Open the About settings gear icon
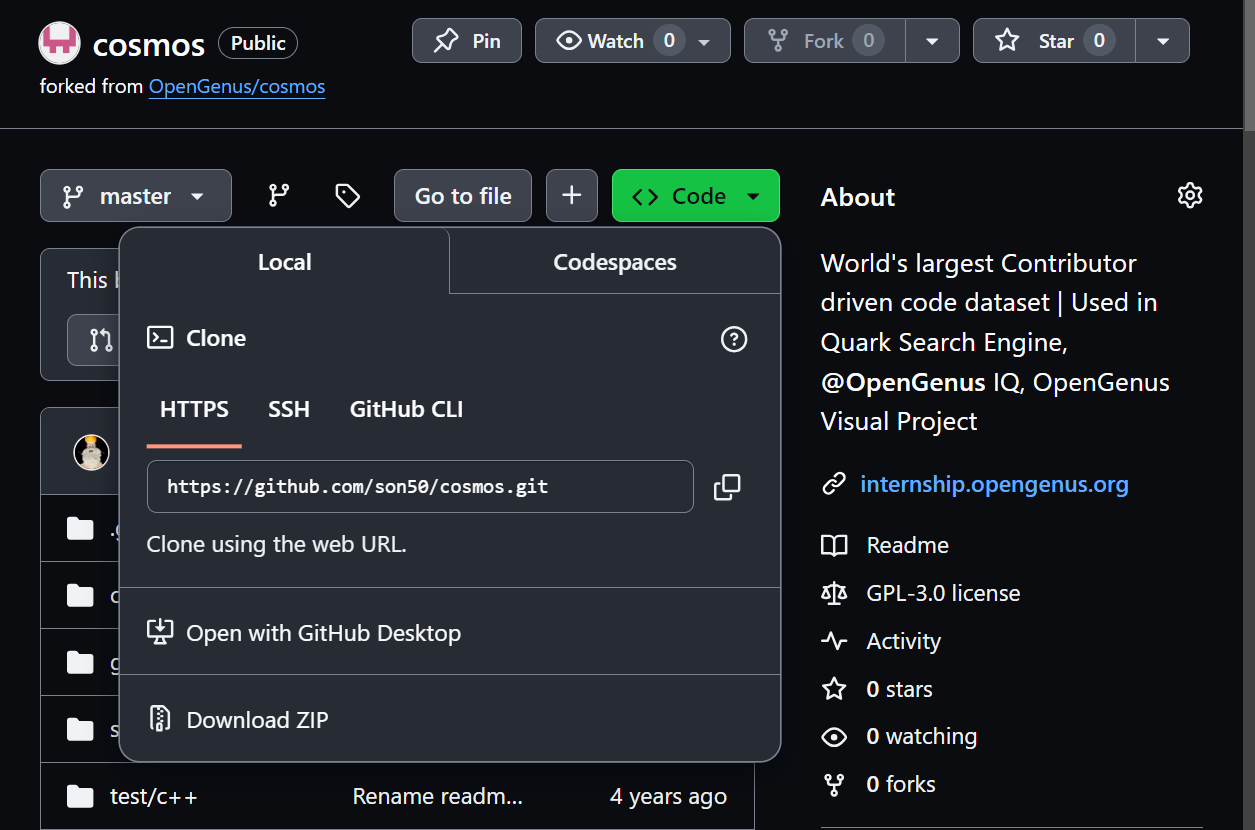Image resolution: width=1255 pixels, height=830 pixels. [1190, 195]
